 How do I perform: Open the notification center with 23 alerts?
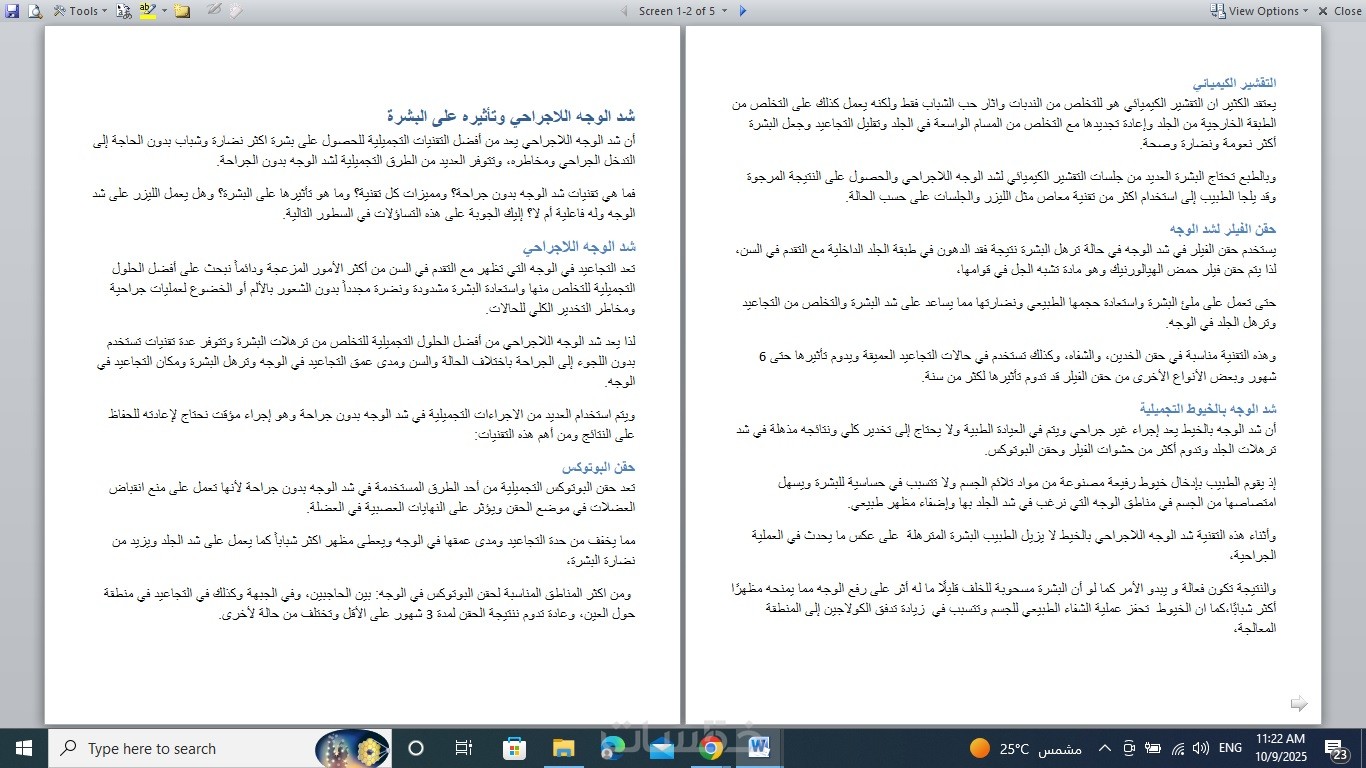pos(1337,748)
